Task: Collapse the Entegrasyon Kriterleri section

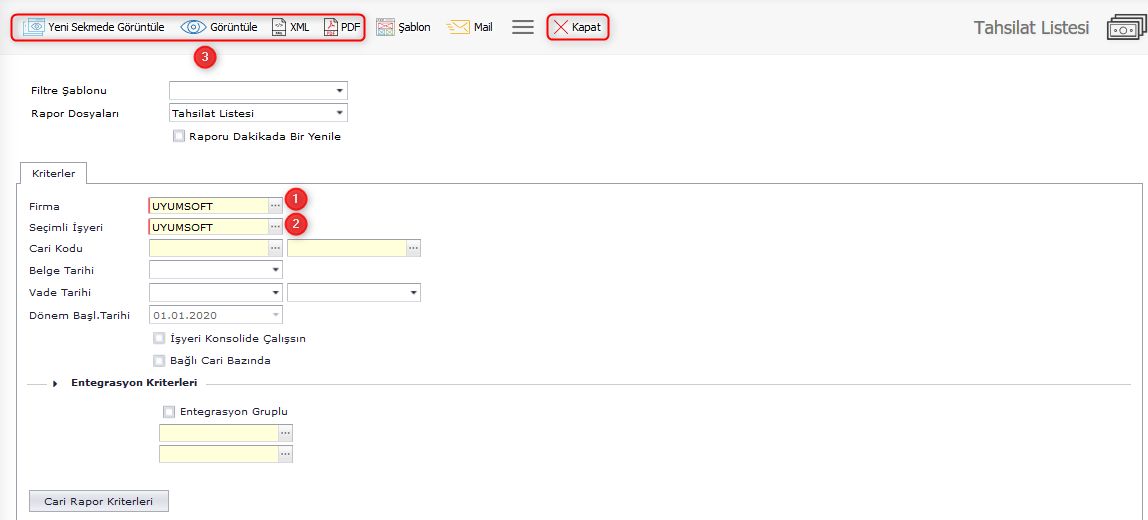Action: point(55,383)
